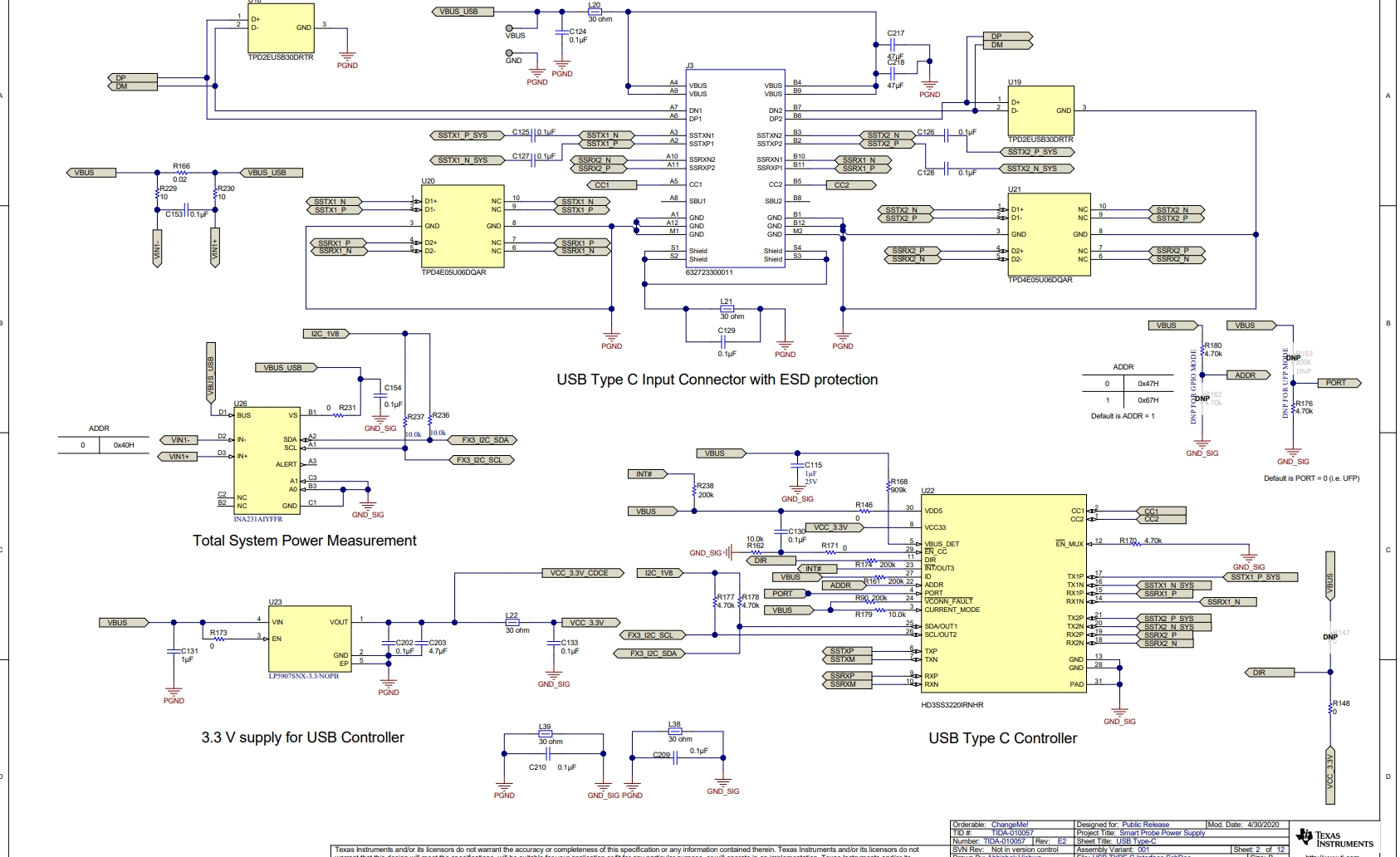Click 'USB Type C Controller' heading
The width and height of the screenshot is (1400, 857).
pyautogui.click(x=1002, y=738)
